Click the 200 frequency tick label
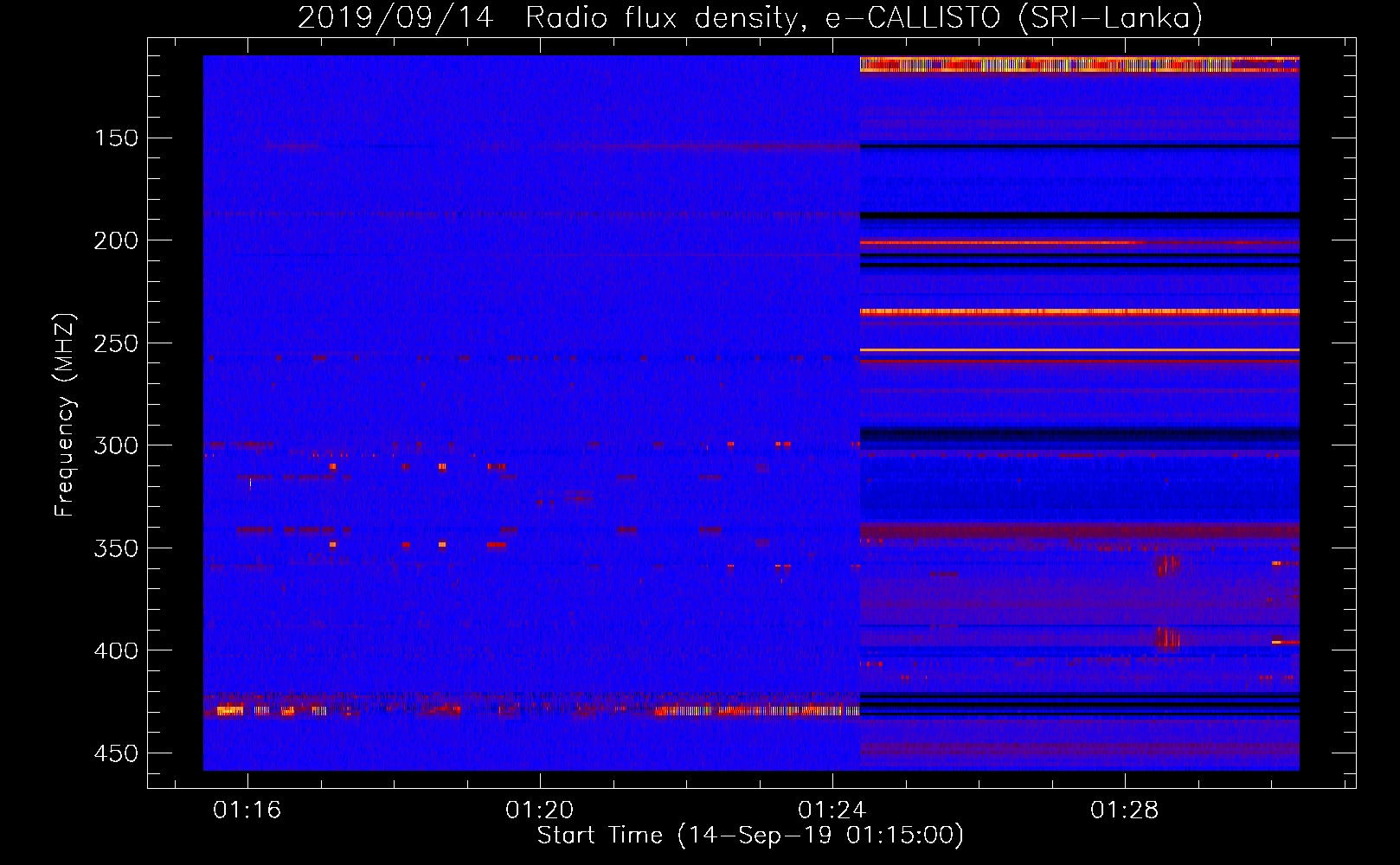 tap(116, 240)
